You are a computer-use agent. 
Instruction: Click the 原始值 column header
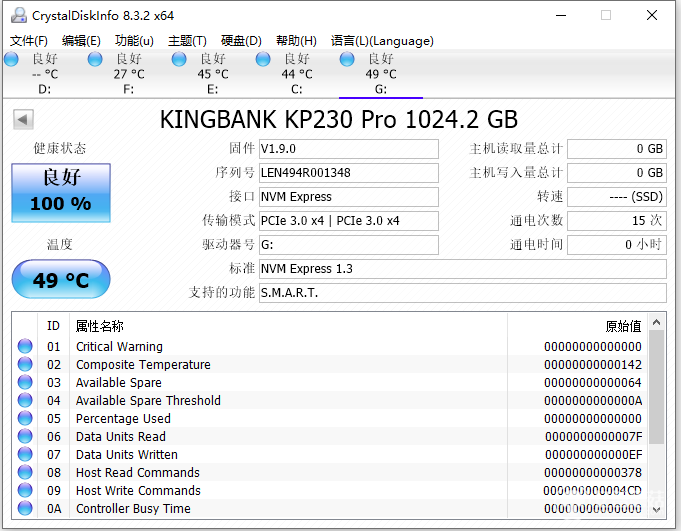click(x=623, y=326)
